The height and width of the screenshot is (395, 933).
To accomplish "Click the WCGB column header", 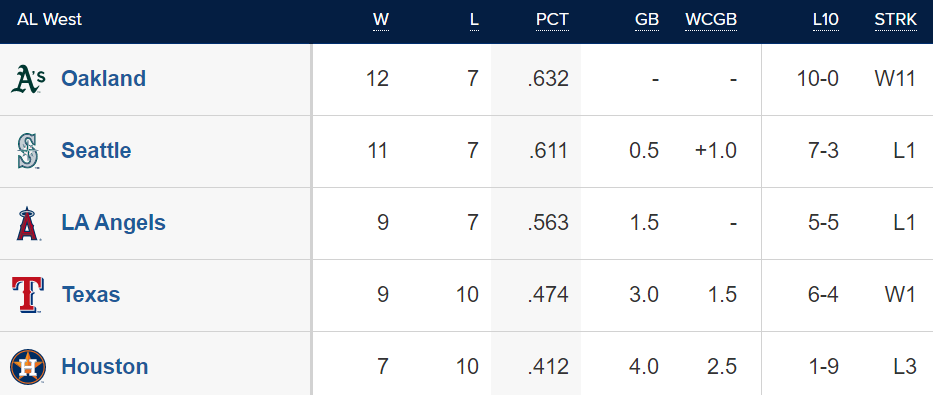I will click(x=711, y=20).
